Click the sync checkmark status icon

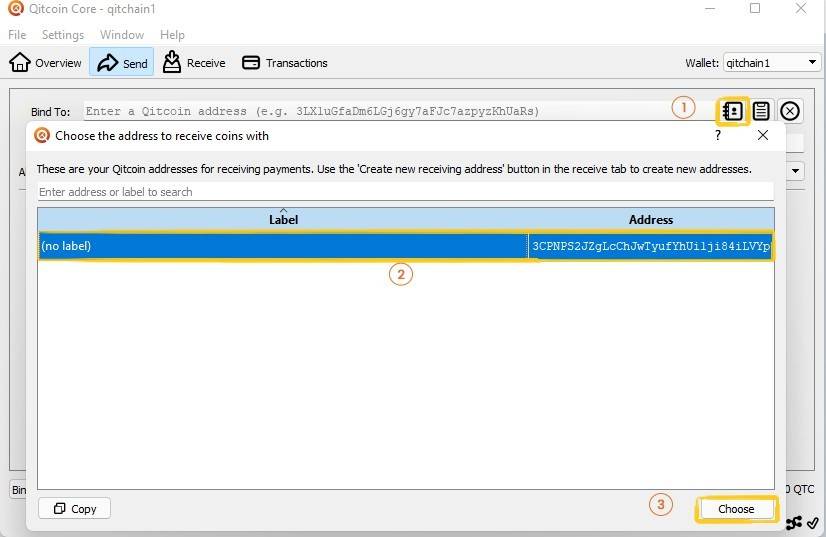point(813,523)
